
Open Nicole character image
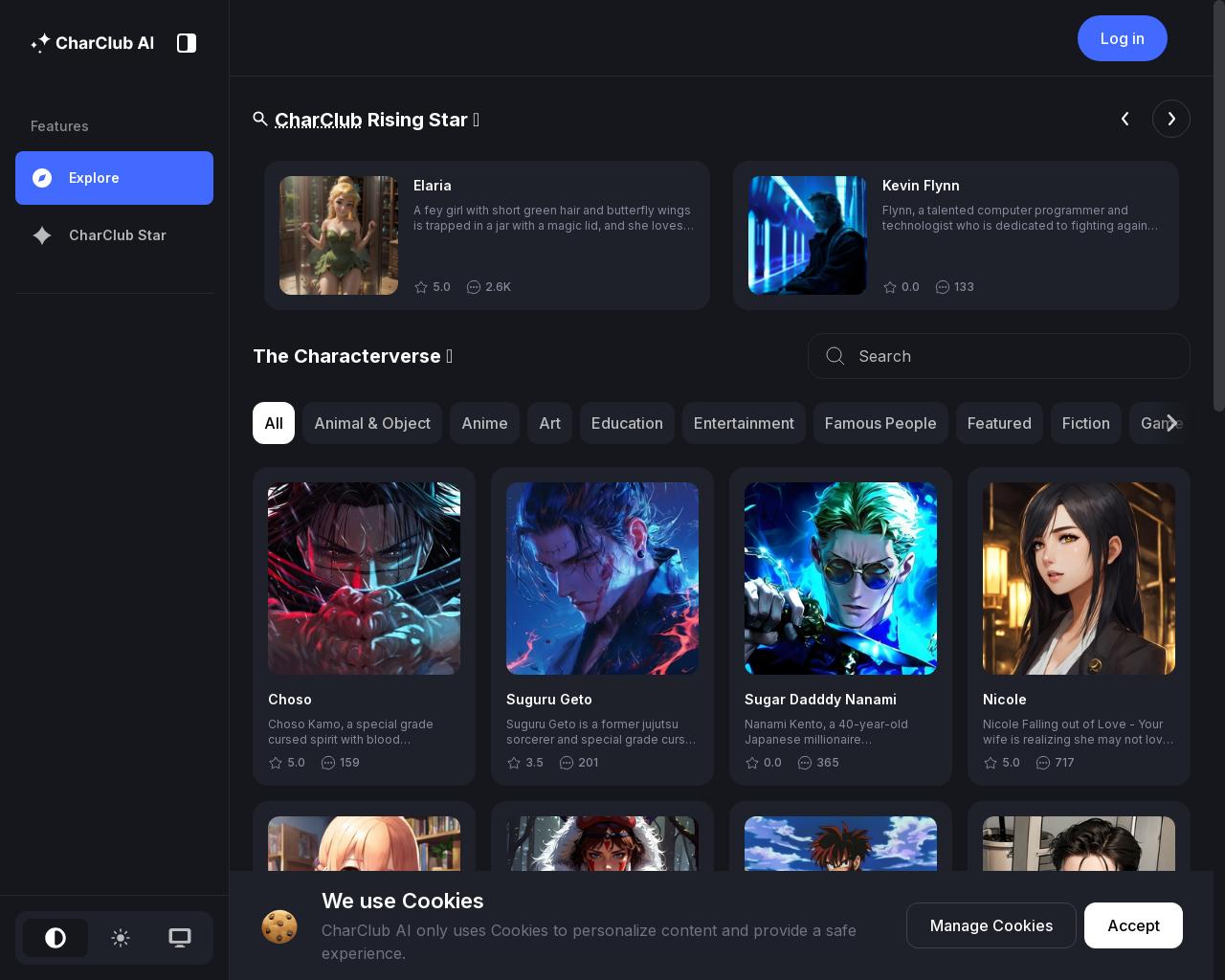coord(1079,579)
